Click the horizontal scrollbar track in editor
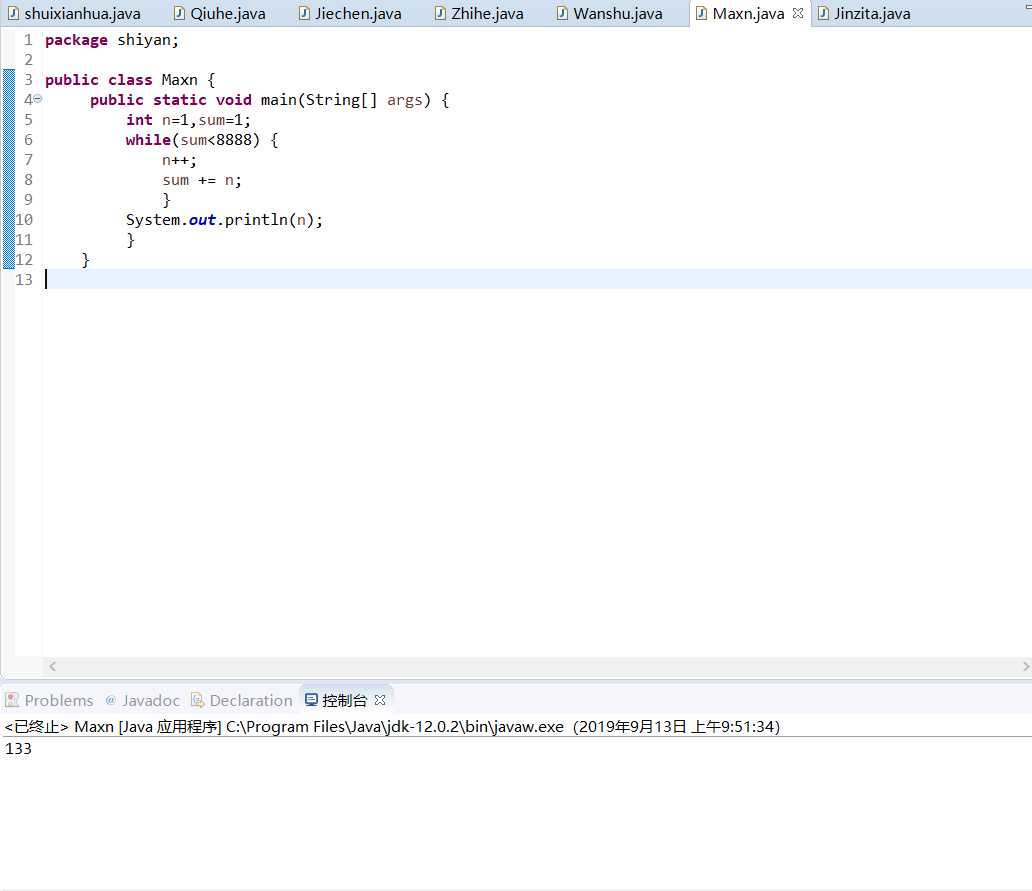Viewport: 1032px width, 891px height. [538, 666]
